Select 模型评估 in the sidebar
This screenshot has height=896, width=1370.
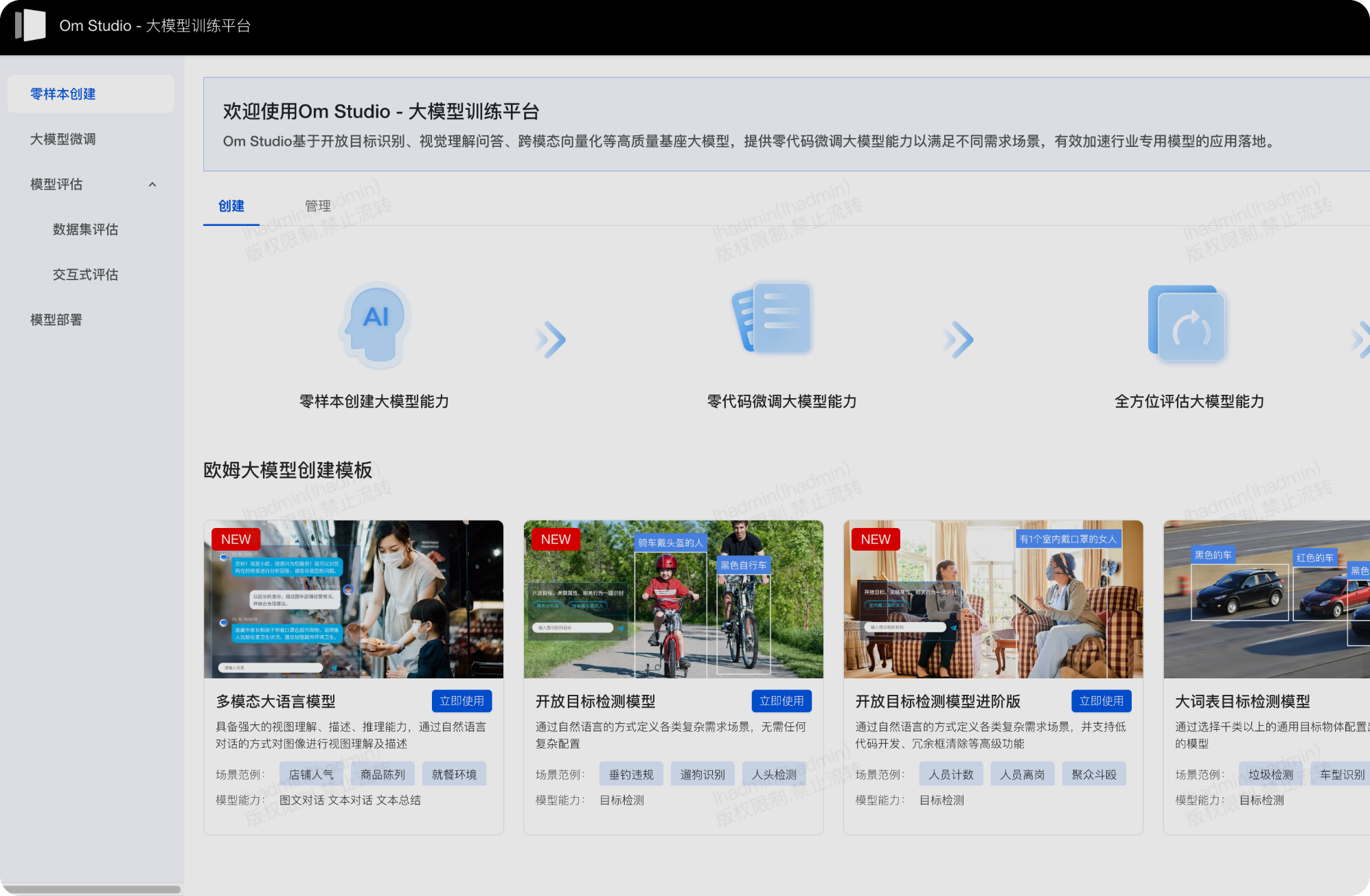click(x=56, y=184)
